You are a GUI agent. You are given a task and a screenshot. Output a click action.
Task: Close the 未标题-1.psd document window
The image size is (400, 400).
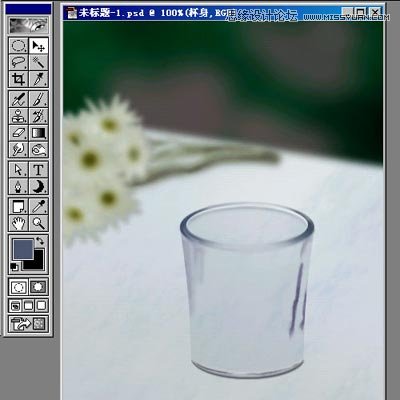375,12
